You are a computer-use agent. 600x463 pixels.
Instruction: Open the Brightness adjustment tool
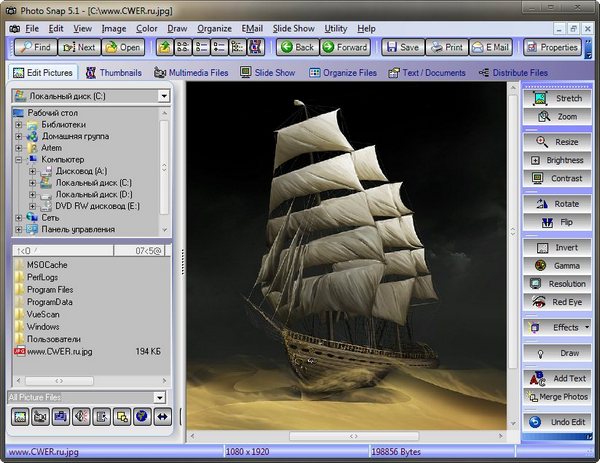pos(558,160)
